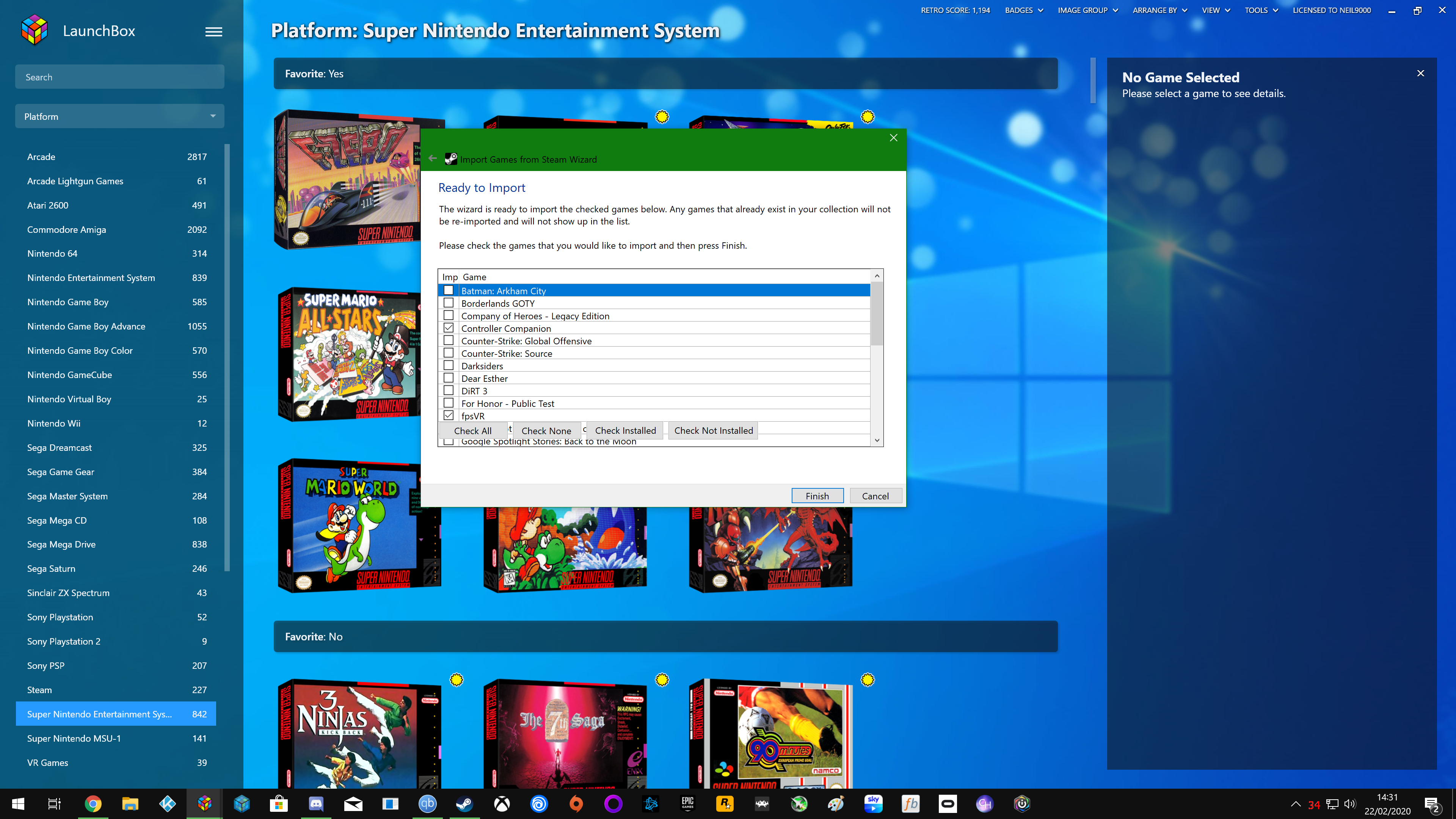Image resolution: width=1456 pixels, height=819 pixels.
Task: Open qBittorrent from the taskbar
Action: coord(427,804)
